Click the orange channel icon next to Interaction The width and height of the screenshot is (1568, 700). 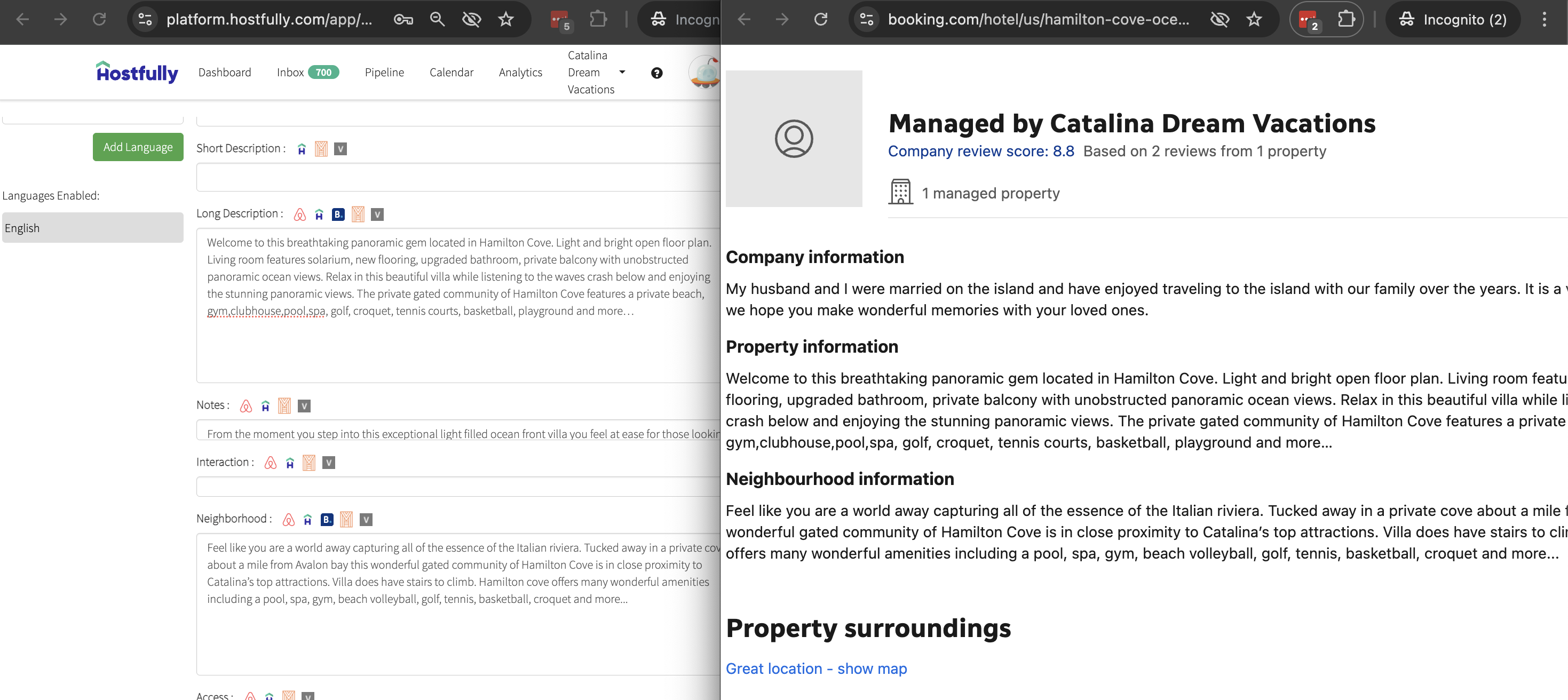309,463
